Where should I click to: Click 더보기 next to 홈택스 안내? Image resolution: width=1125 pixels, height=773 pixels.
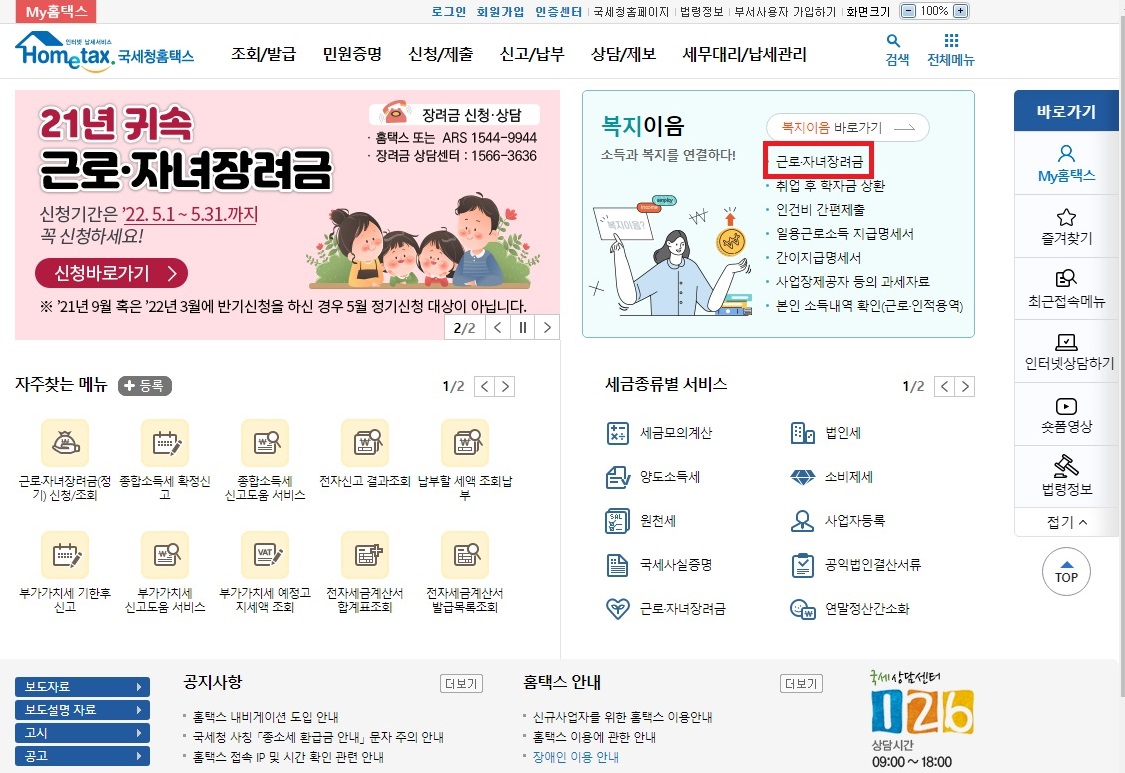[x=801, y=683]
